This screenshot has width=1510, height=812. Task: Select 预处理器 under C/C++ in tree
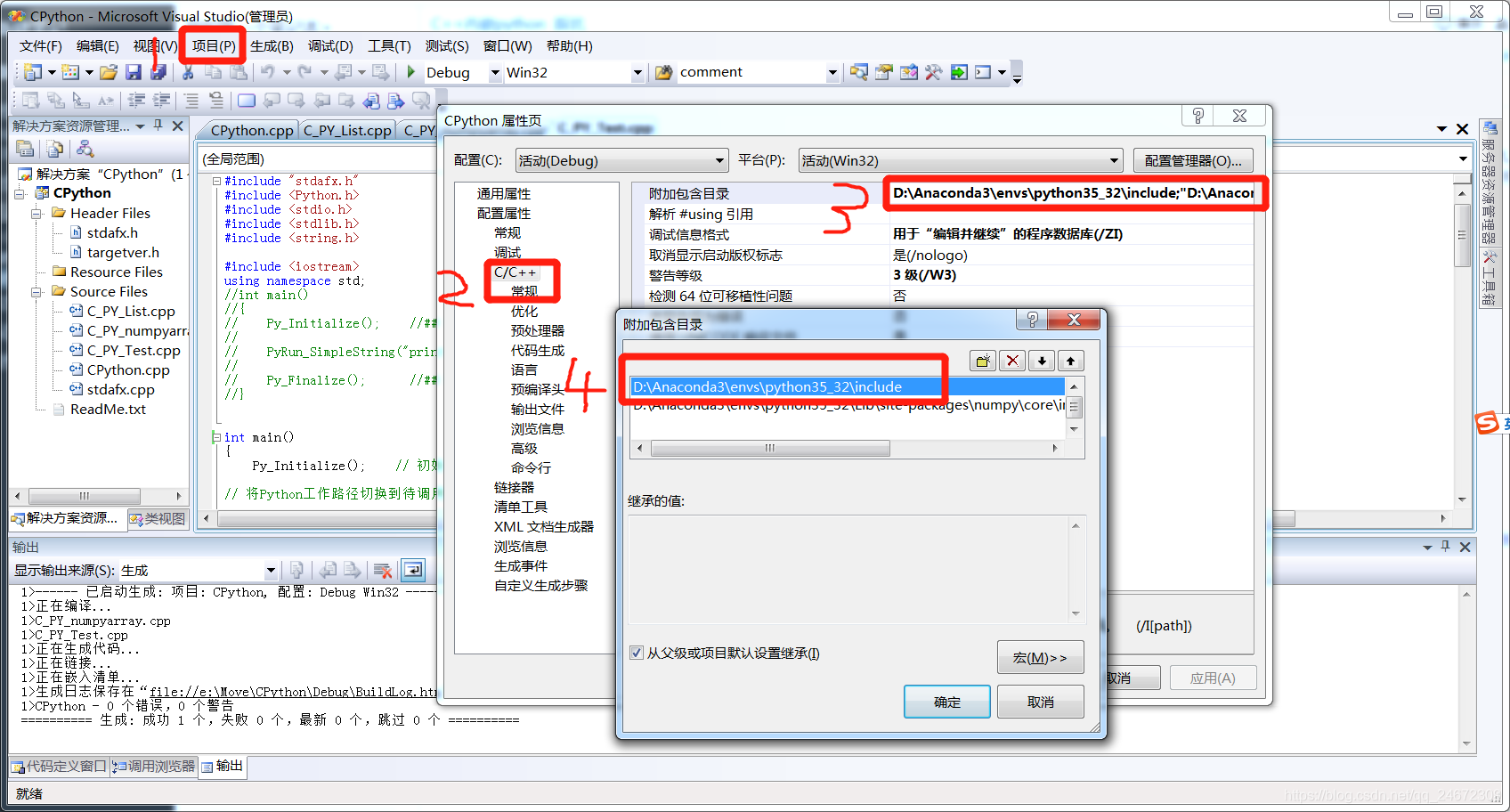click(x=538, y=331)
